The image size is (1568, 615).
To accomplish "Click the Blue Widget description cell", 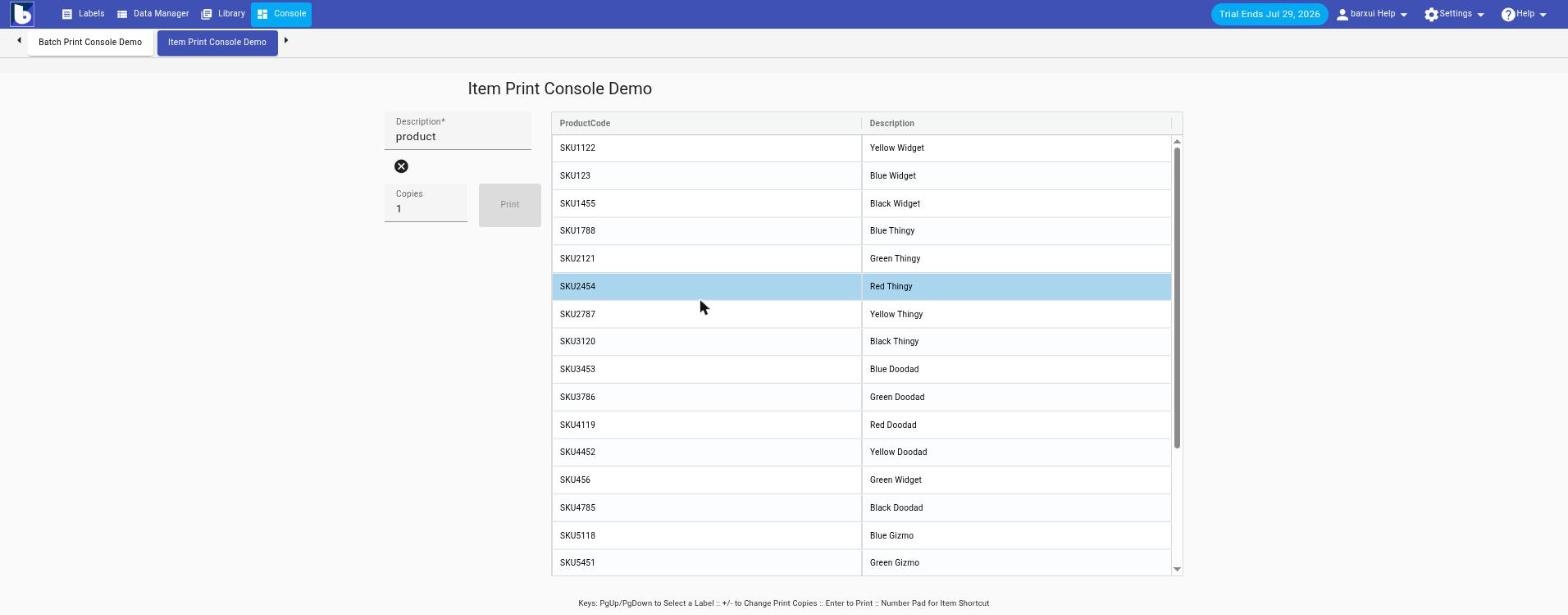I will click(x=1016, y=176).
